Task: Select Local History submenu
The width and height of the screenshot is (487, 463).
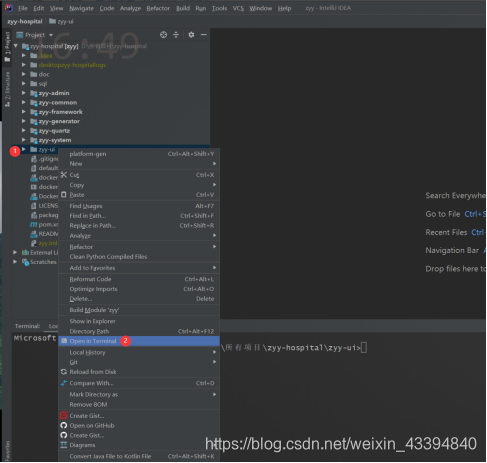Action: point(139,352)
